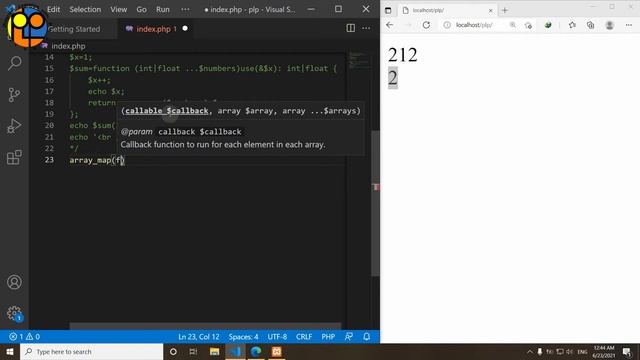The height and width of the screenshot is (360, 640).
Task: Open tab actions menu in Edge
Action: tap(388, 10)
